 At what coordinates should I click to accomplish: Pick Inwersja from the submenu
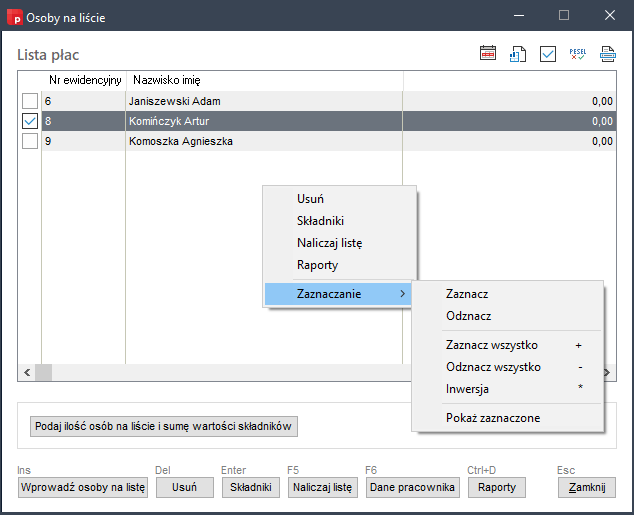pyautogui.click(x=508, y=389)
